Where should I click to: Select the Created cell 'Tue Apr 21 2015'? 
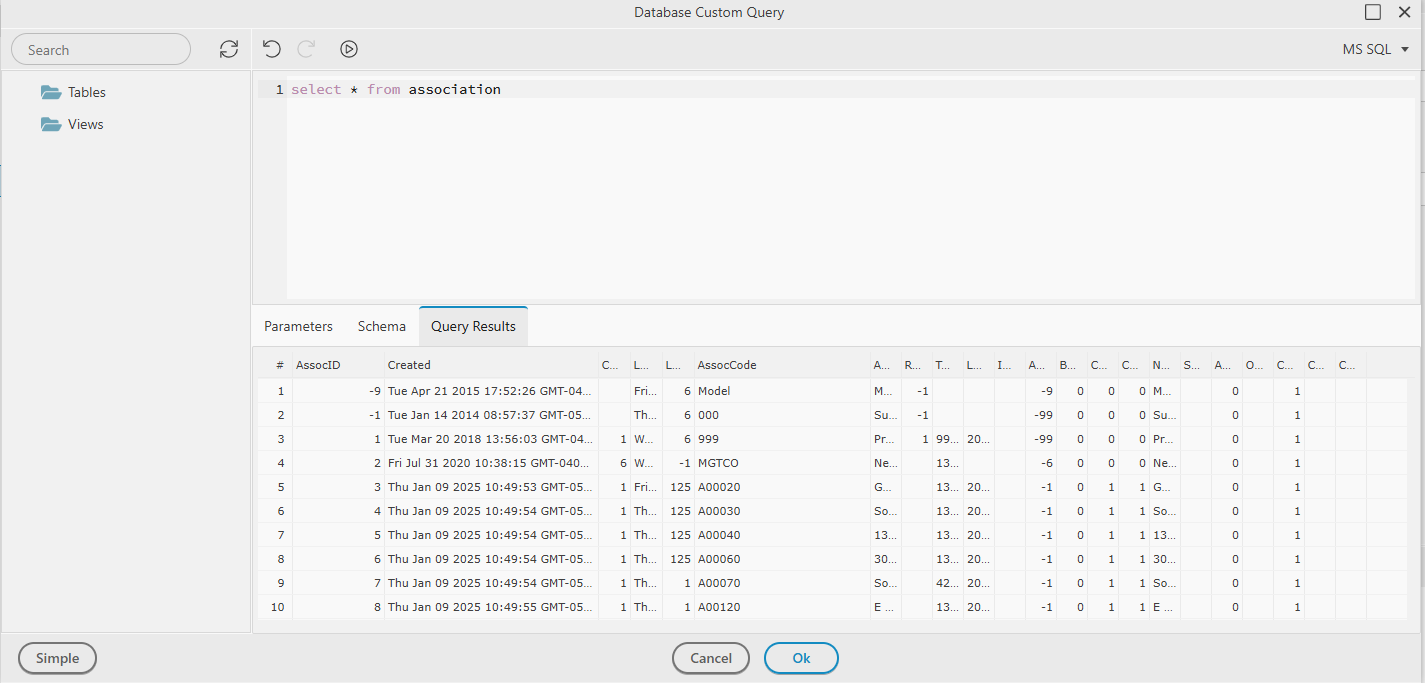[491, 391]
